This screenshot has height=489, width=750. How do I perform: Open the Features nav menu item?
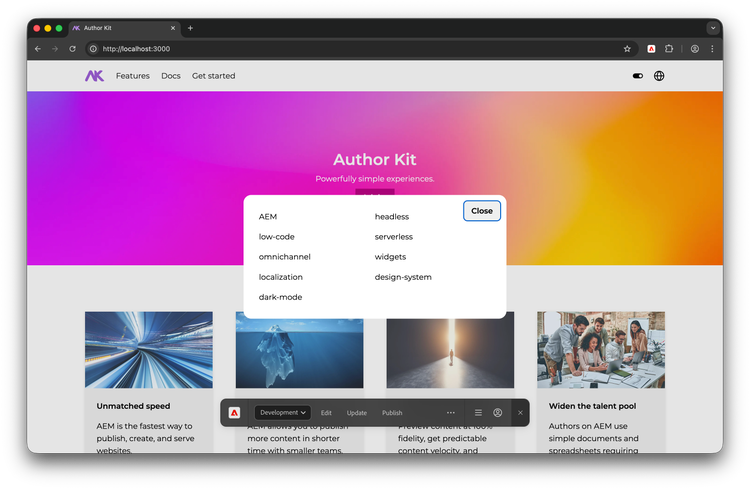(132, 76)
